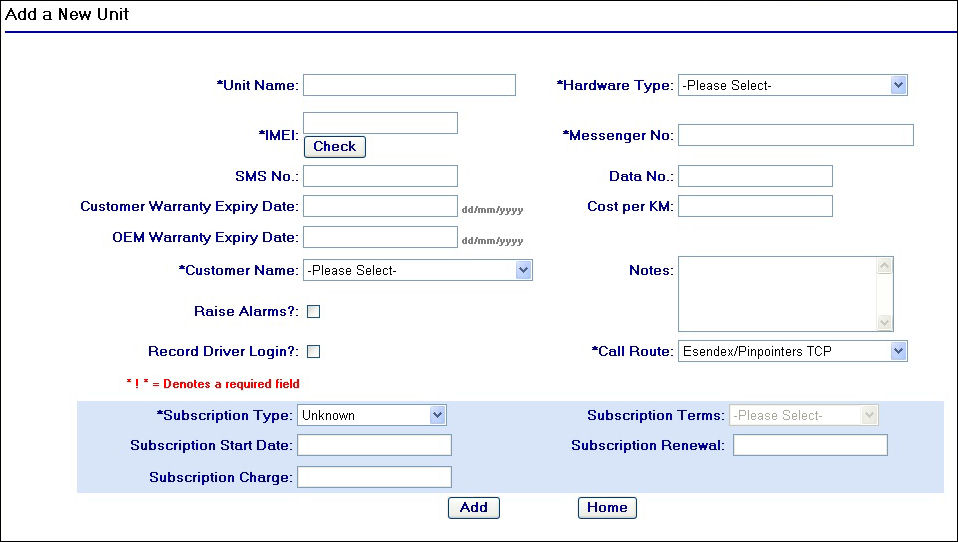Expand the Customer Name dropdown

pos(417,270)
